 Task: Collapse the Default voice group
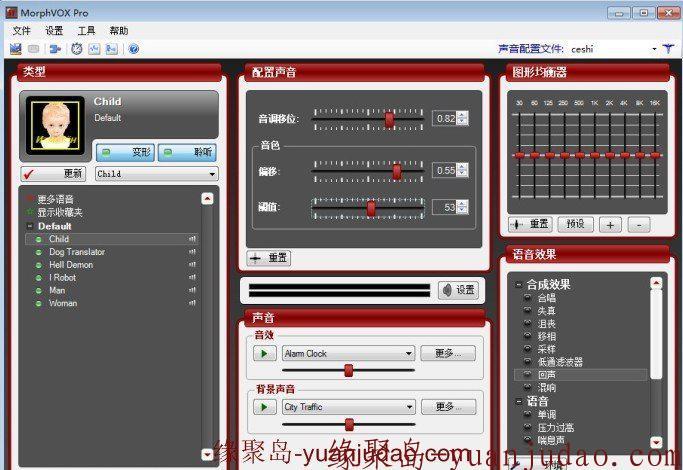[x=30, y=226]
